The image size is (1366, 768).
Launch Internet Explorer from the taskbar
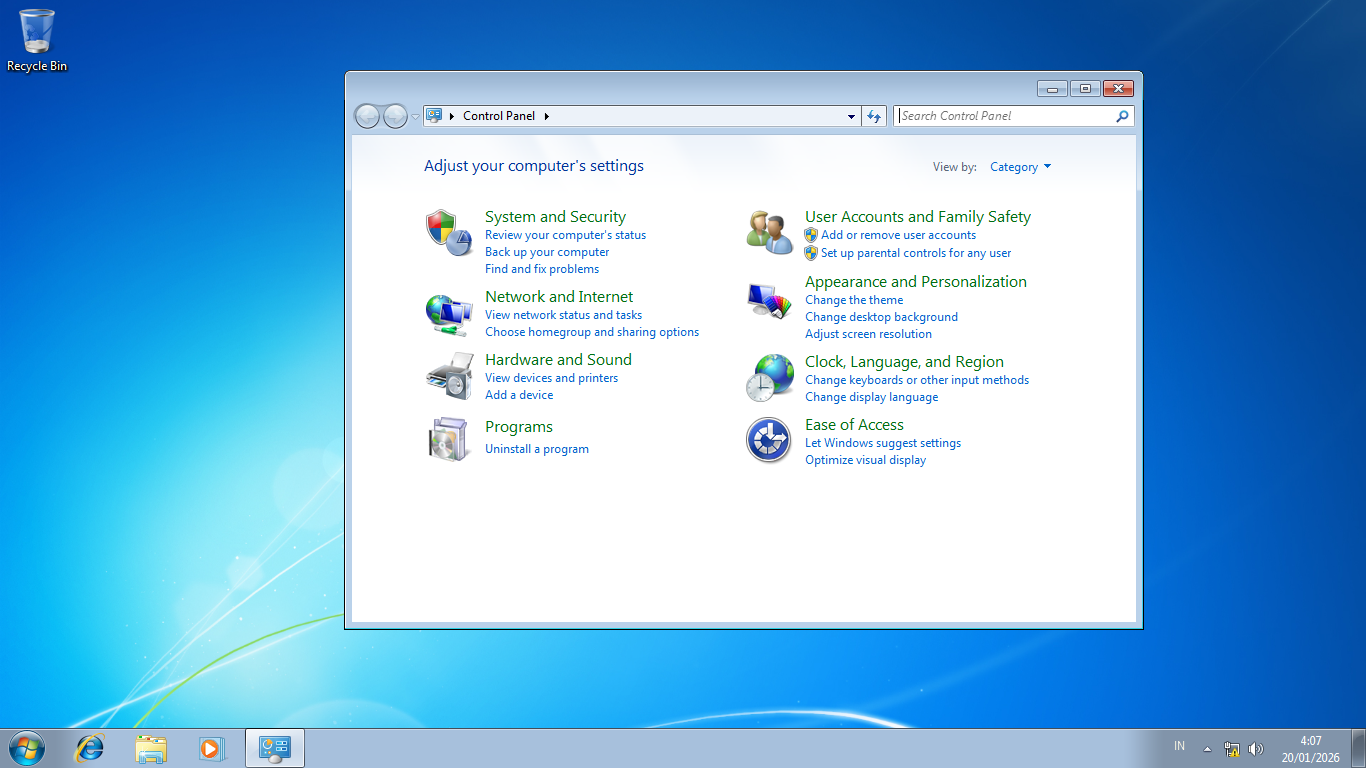click(90, 748)
